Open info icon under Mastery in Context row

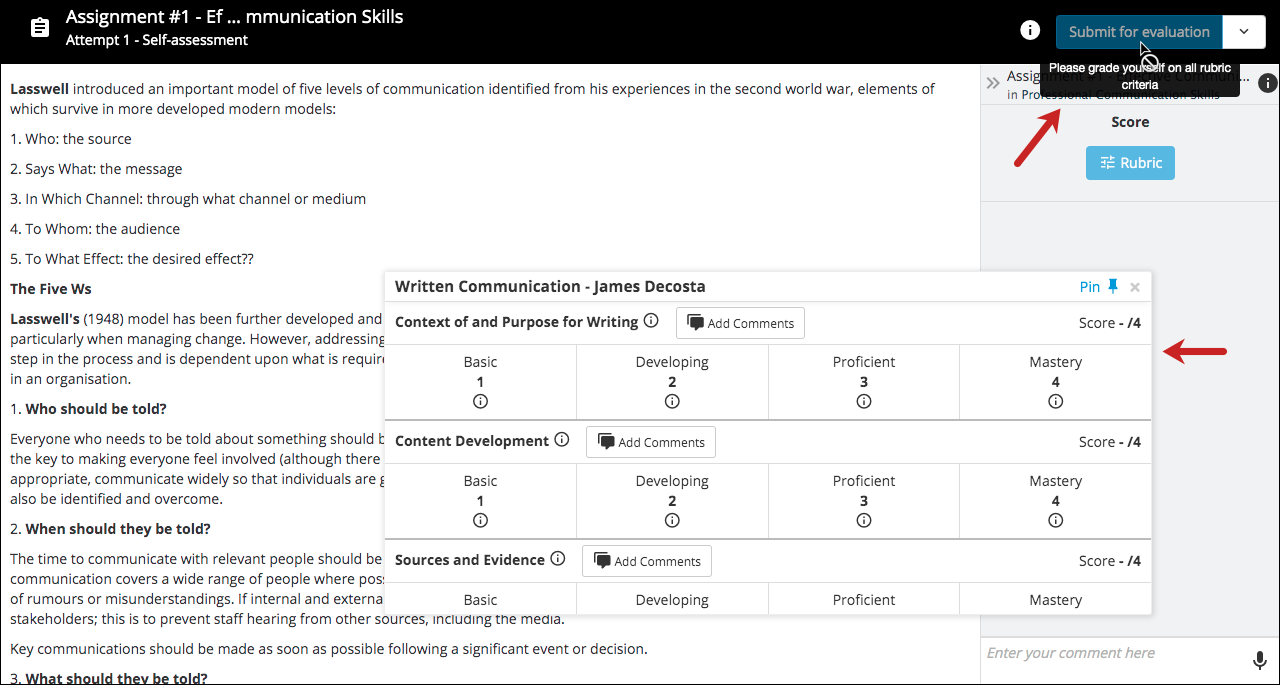click(x=1056, y=402)
